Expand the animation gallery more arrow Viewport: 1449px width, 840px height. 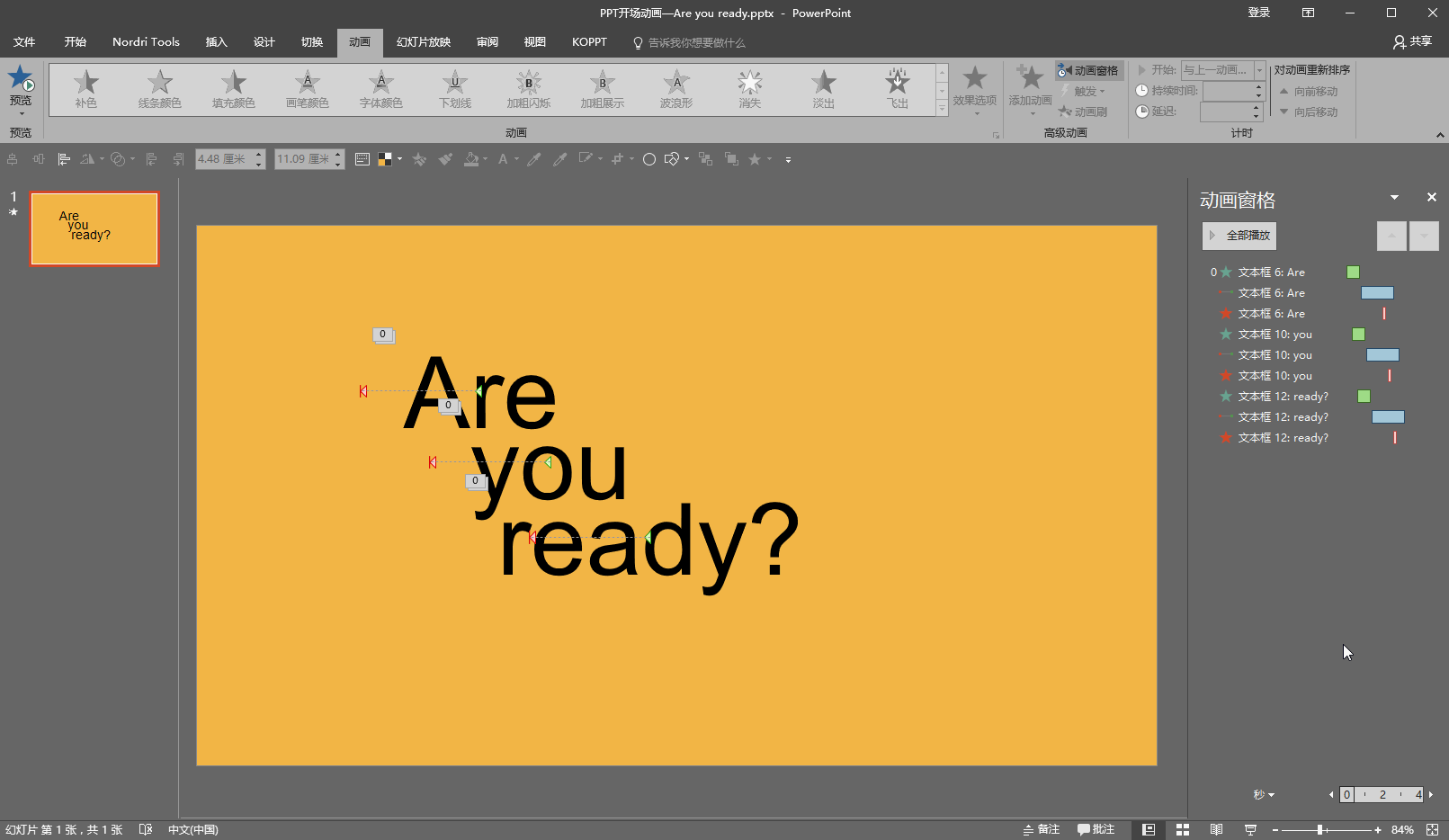tap(942, 108)
